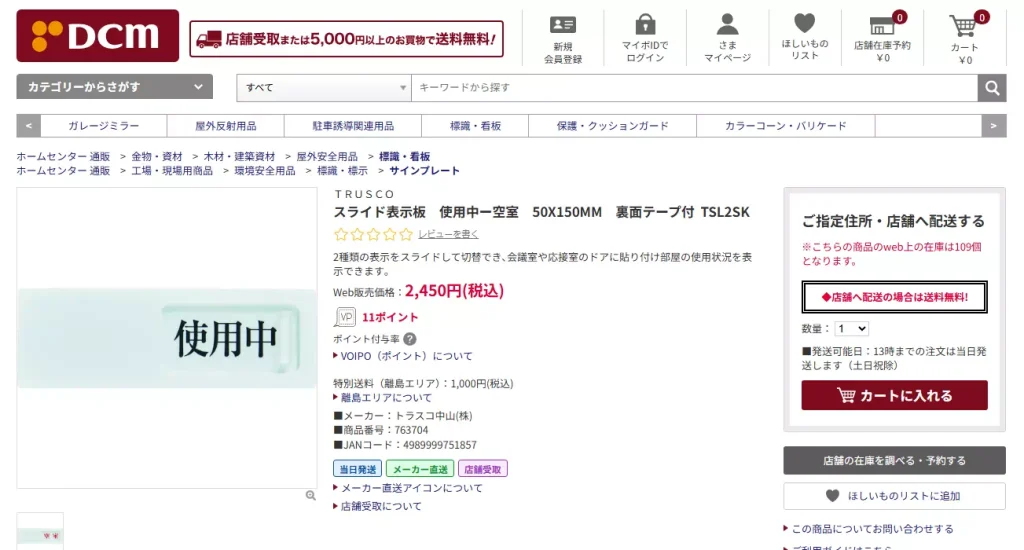Open the すべて search category dropdown

coord(324,88)
